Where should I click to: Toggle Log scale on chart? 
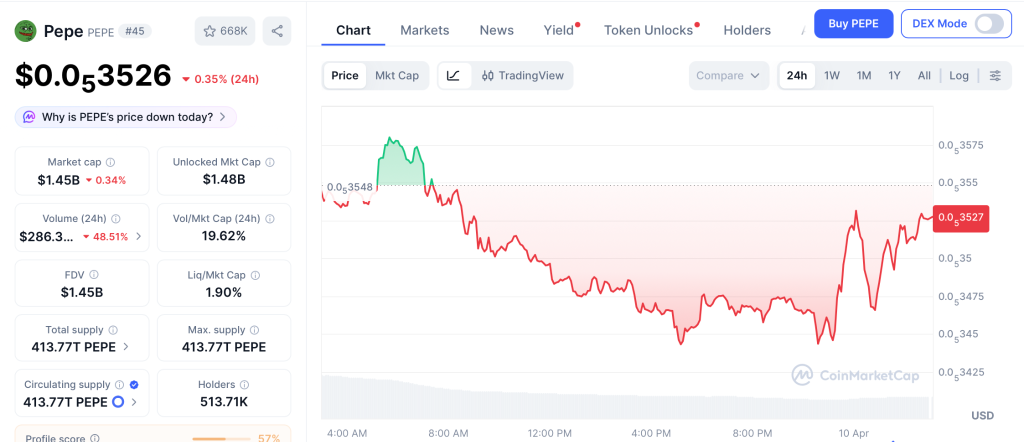[959, 75]
